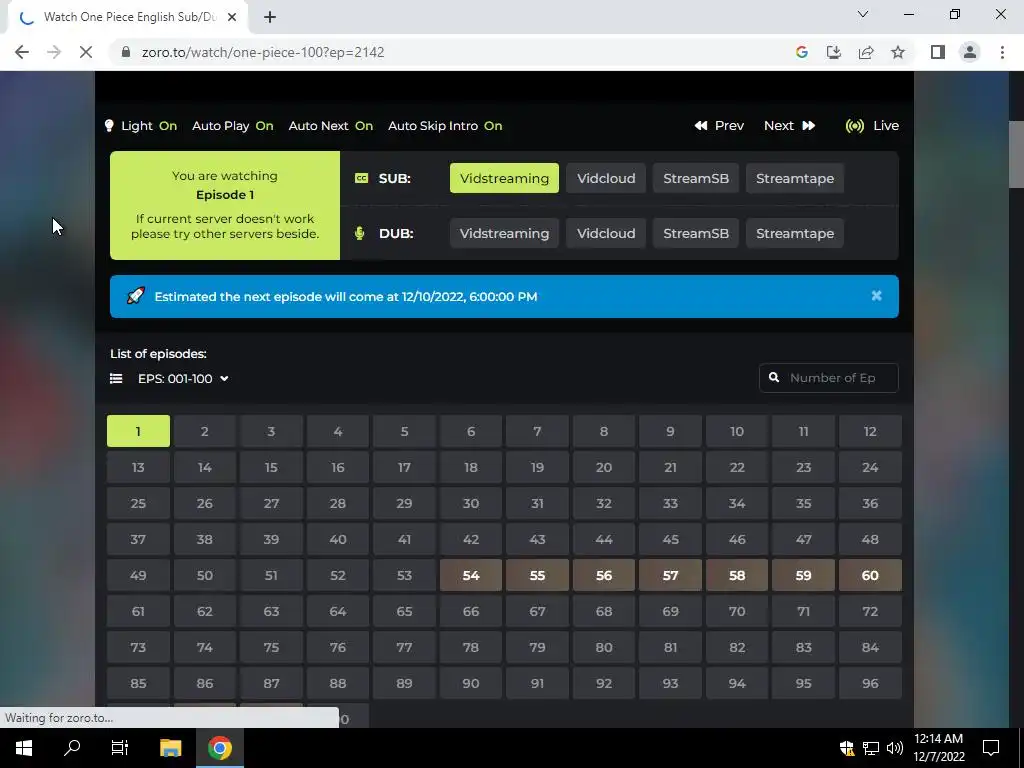Select SUB Vidcloud server
The width and height of the screenshot is (1024, 768).
point(606,178)
